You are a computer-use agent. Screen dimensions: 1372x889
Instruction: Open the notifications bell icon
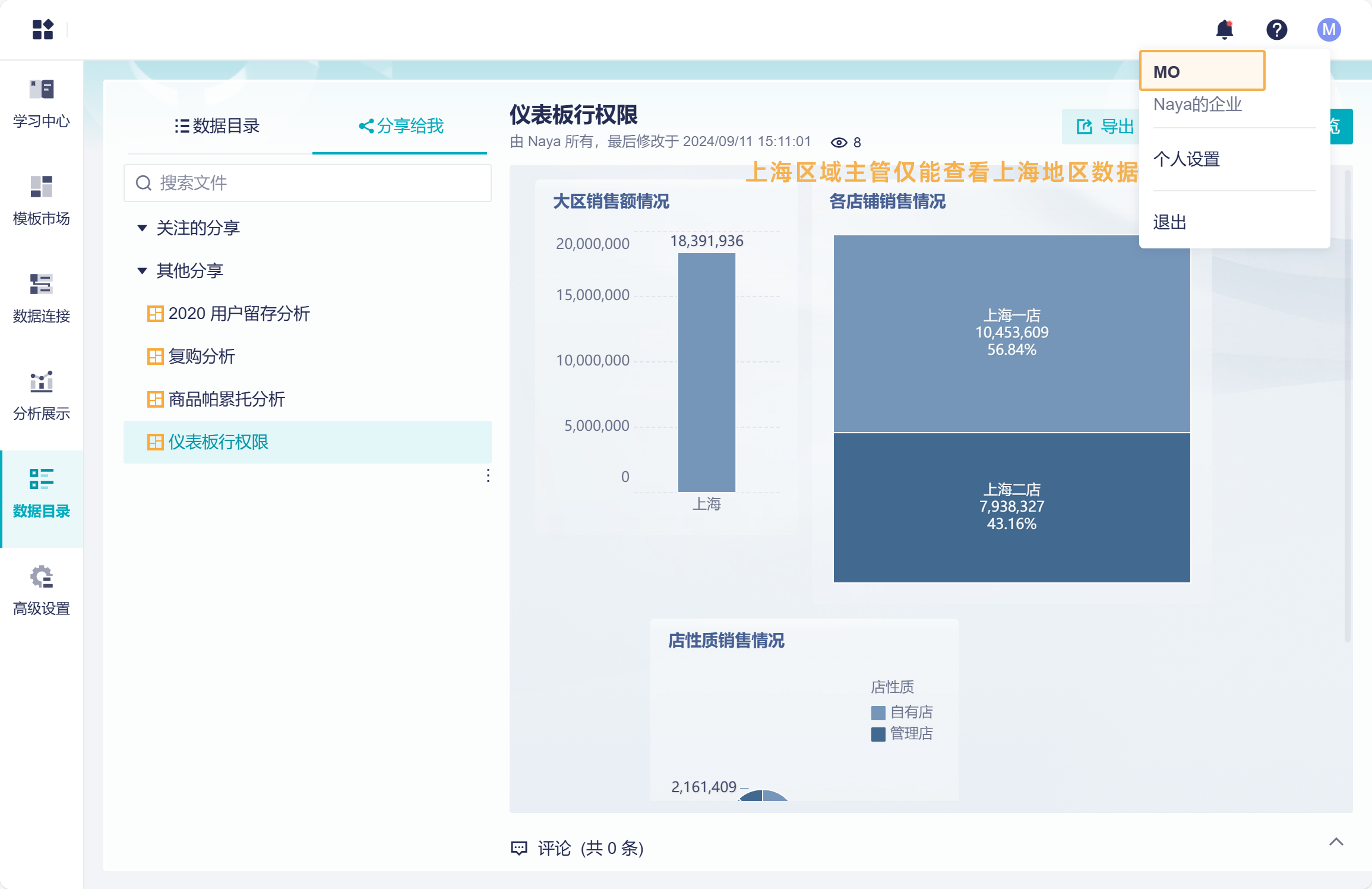pyautogui.click(x=1224, y=30)
